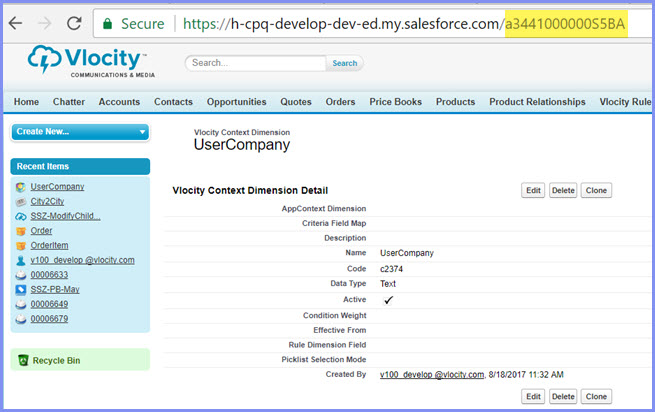
Task: Click the Active checkmark field
Action: point(388,300)
